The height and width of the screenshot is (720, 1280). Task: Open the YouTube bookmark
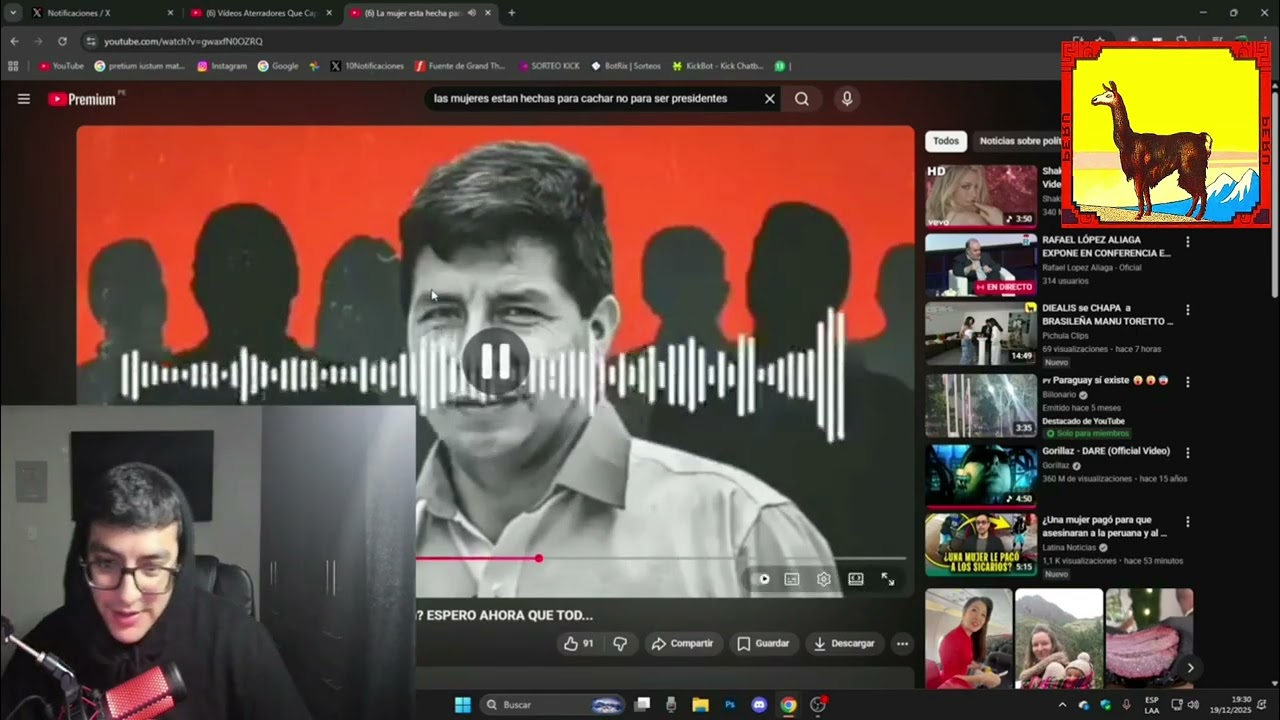click(62, 66)
